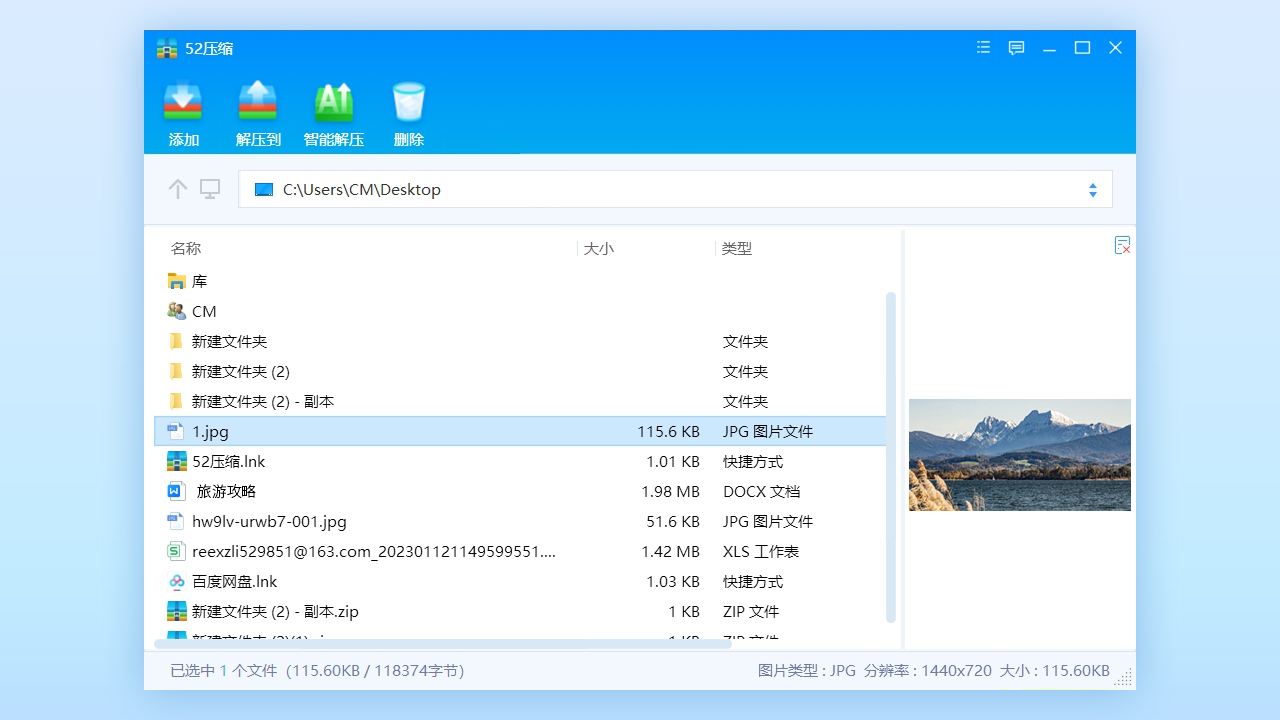
Task: Click the 名称 column header
Action: (x=185, y=248)
